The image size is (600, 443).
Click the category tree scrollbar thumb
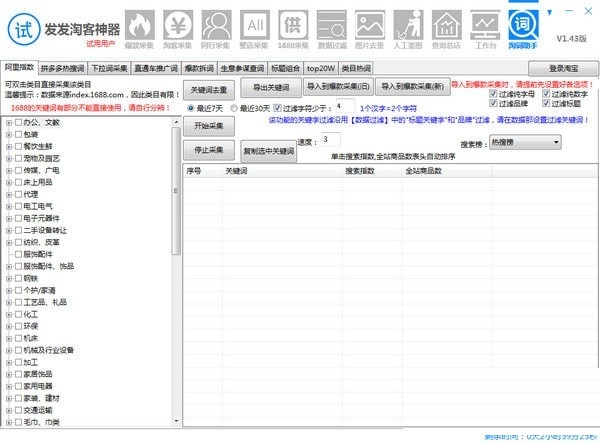176,191
